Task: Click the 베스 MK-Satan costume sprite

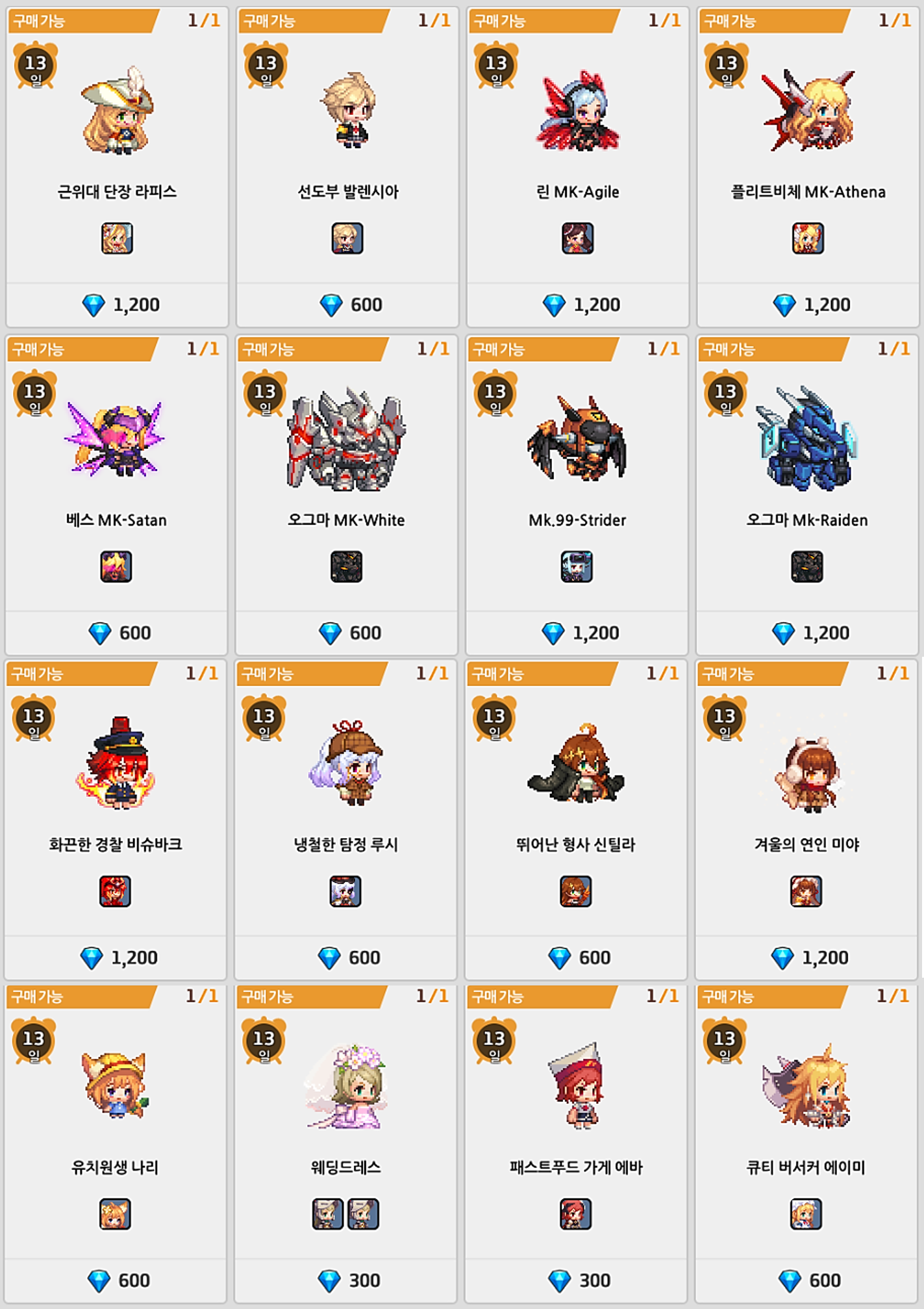Action: pos(115,439)
